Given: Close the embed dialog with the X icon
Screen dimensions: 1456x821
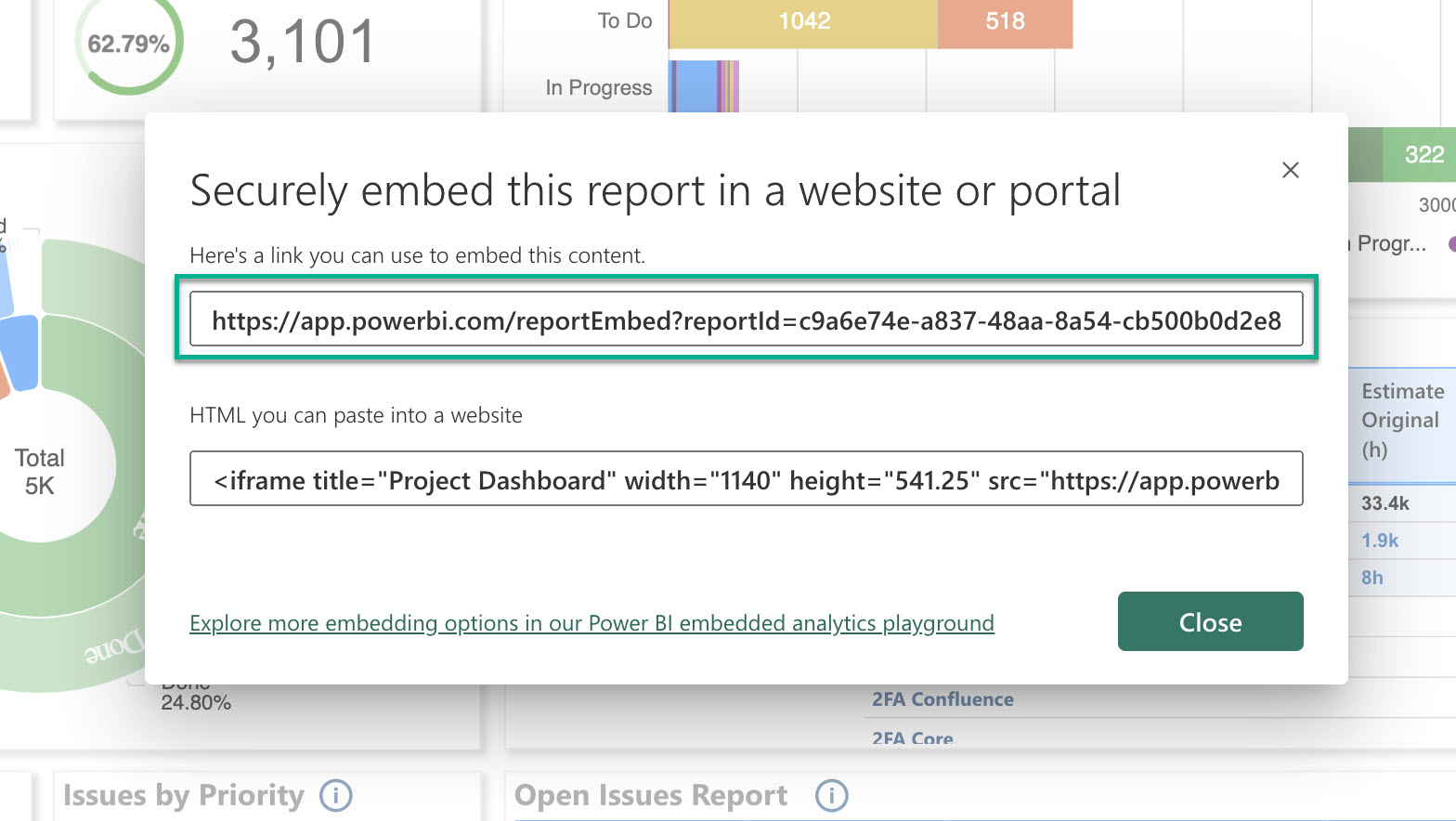Looking at the screenshot, I should point(1290,170).
